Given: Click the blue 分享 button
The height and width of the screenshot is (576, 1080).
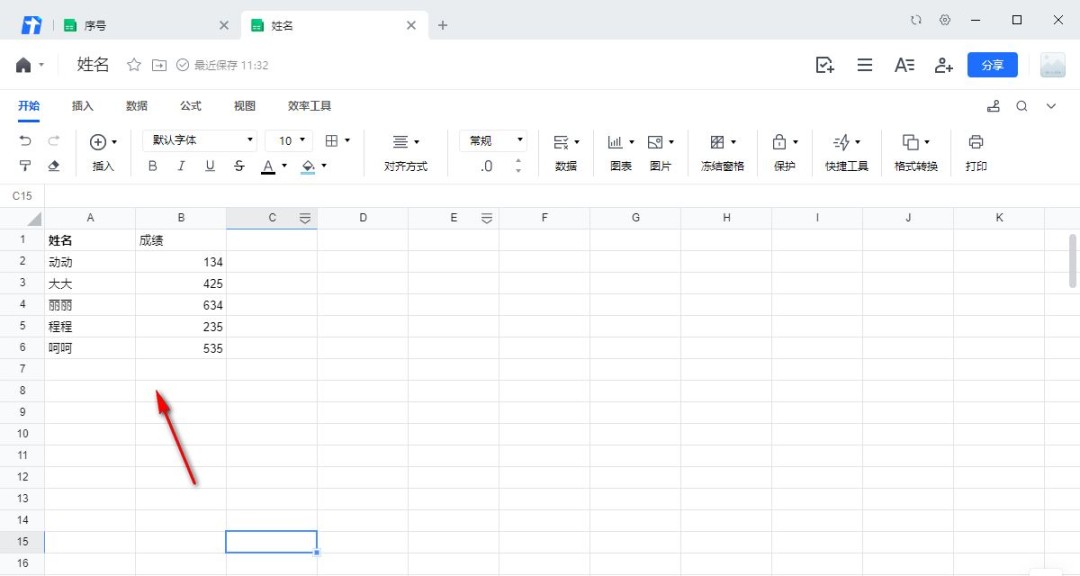Looking at the screenshot, I should click(x=992, y=65).
